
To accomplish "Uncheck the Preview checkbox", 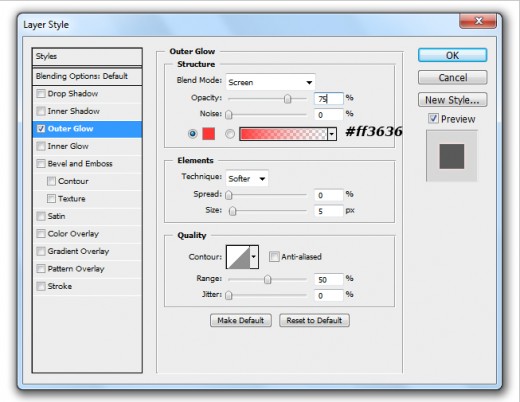I will click(433, 119).
